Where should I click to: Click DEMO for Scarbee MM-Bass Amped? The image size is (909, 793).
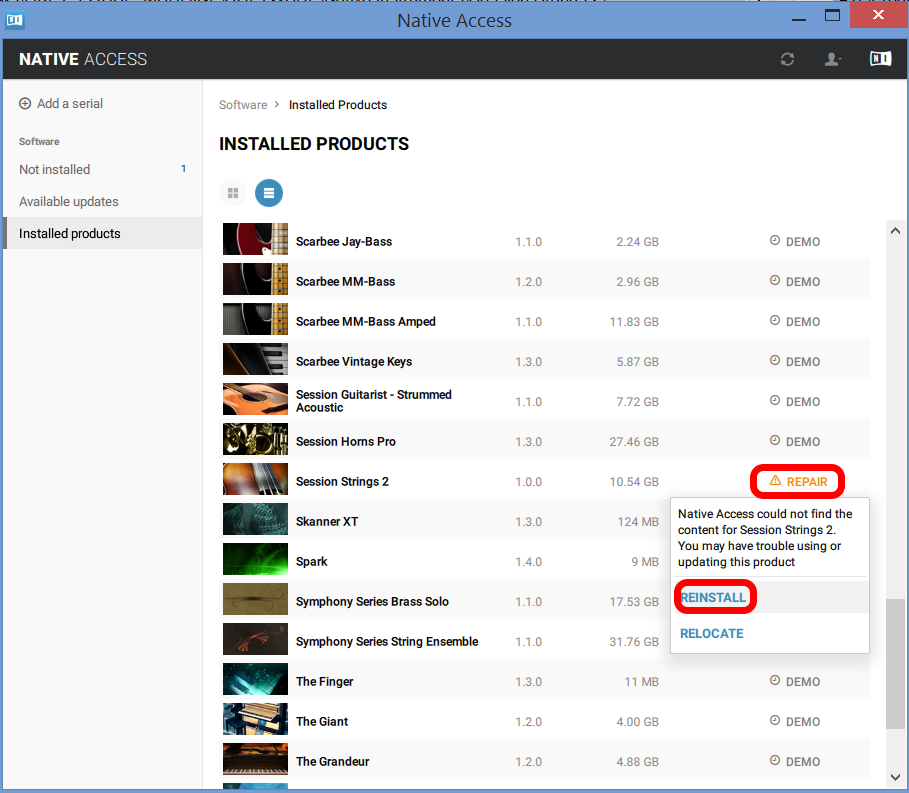click(795, 322)
